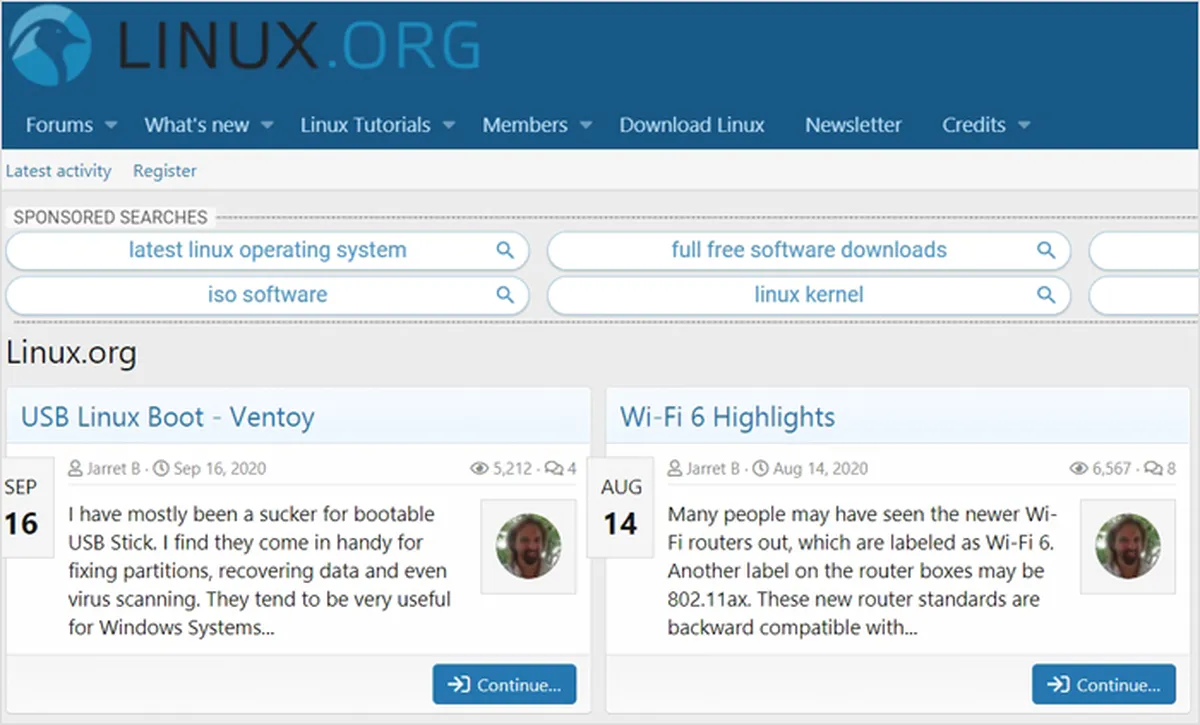Click the excerpt starting 'Many people may have seen'

862,571
